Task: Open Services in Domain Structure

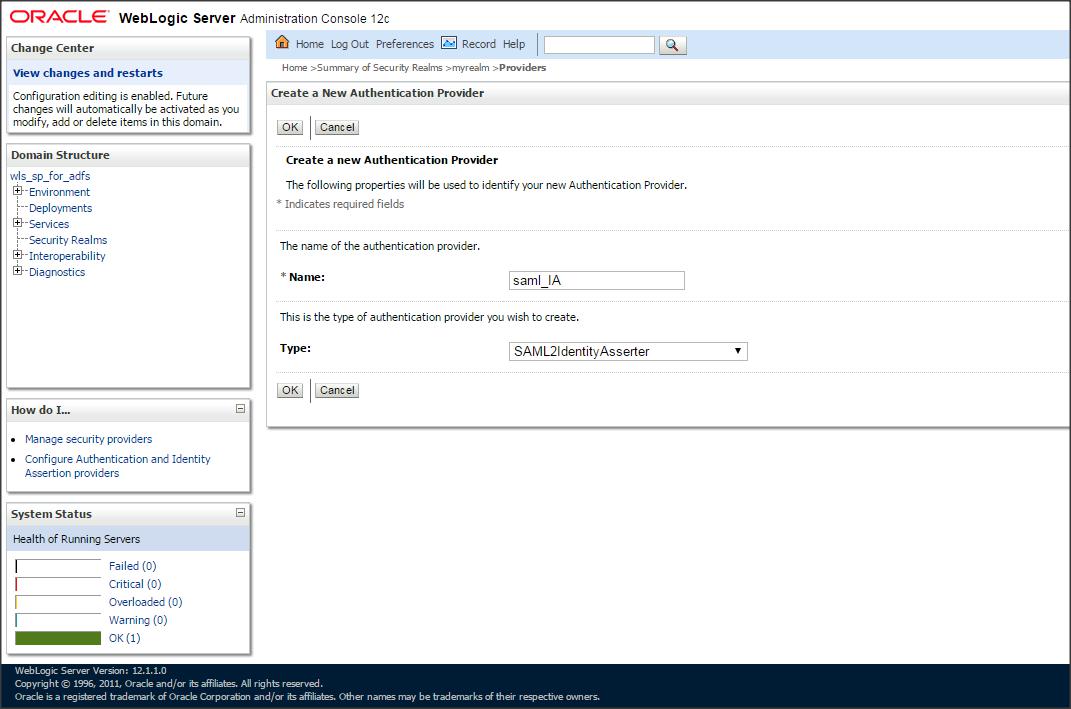Action: pos(49,223)
